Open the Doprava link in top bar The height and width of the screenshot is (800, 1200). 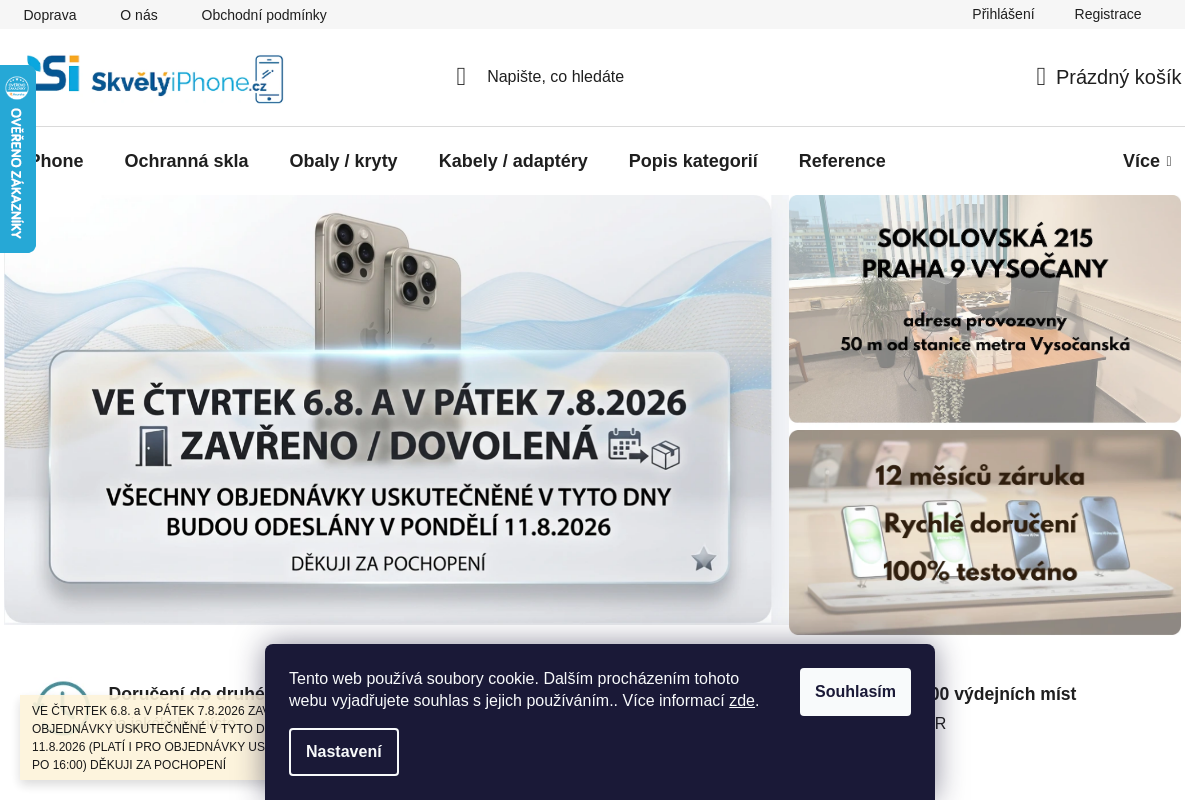[50, 15]
